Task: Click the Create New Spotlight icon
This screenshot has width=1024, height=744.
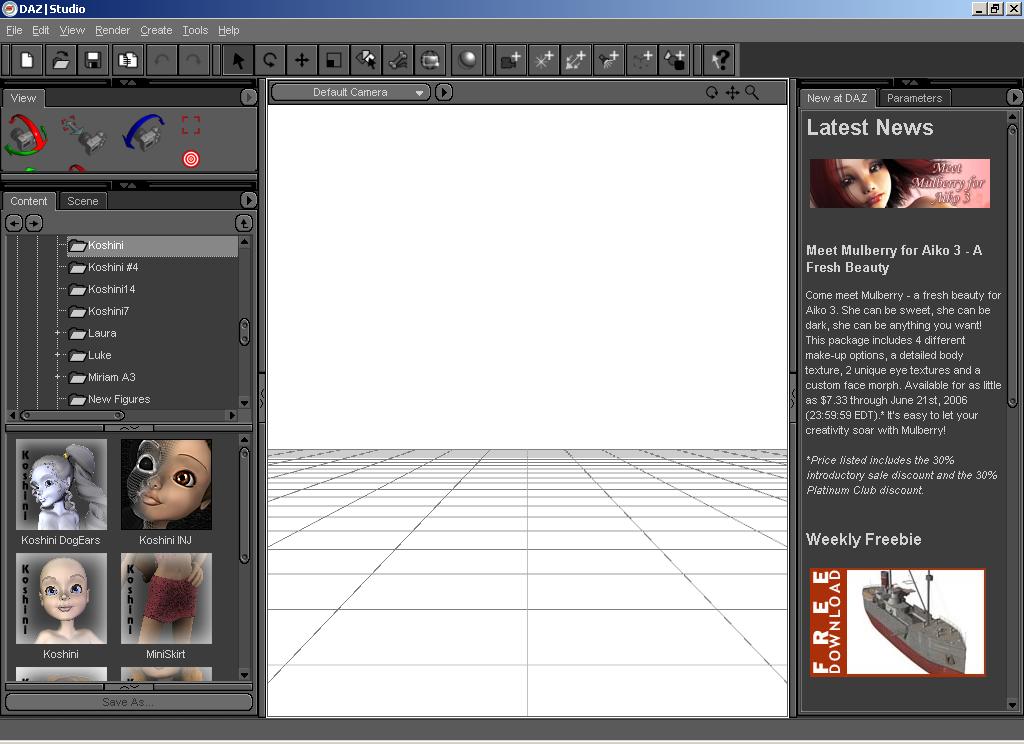Action: pos(609,60)
